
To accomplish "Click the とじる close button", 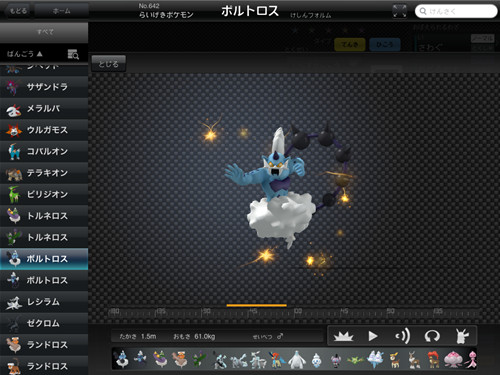I will coord(108,64).
